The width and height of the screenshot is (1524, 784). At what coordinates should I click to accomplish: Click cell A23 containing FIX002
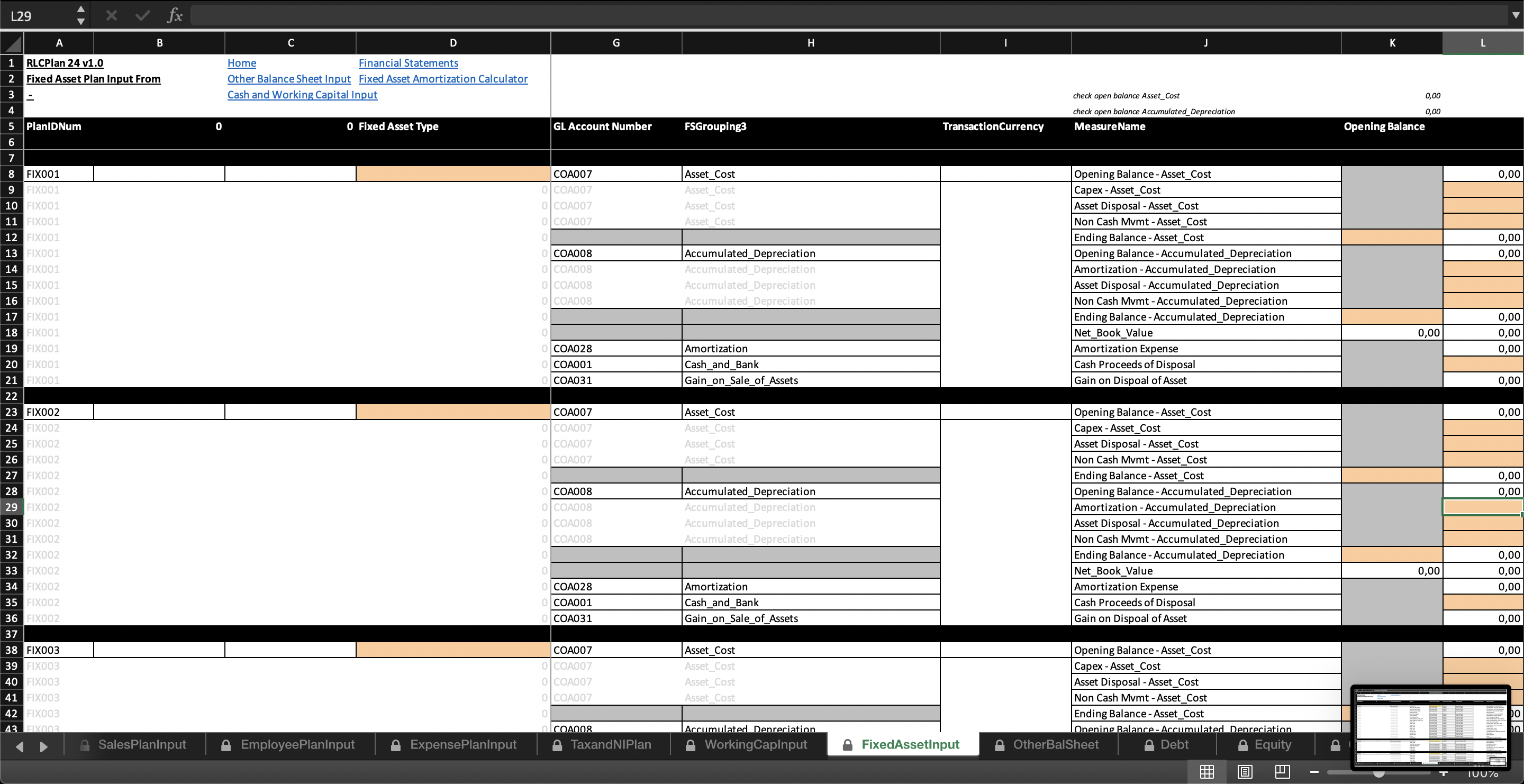[59, 412]
